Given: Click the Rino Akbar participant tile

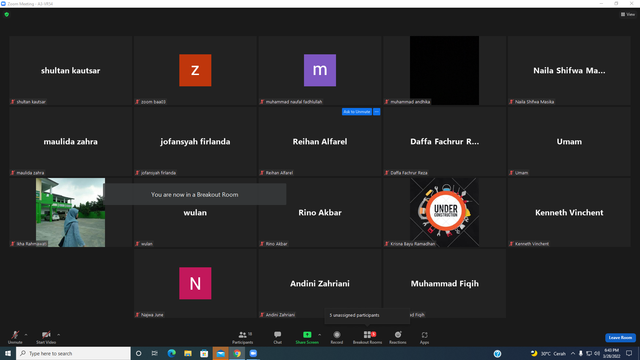Looking at the screenshot, I should [x=320, y=212].
